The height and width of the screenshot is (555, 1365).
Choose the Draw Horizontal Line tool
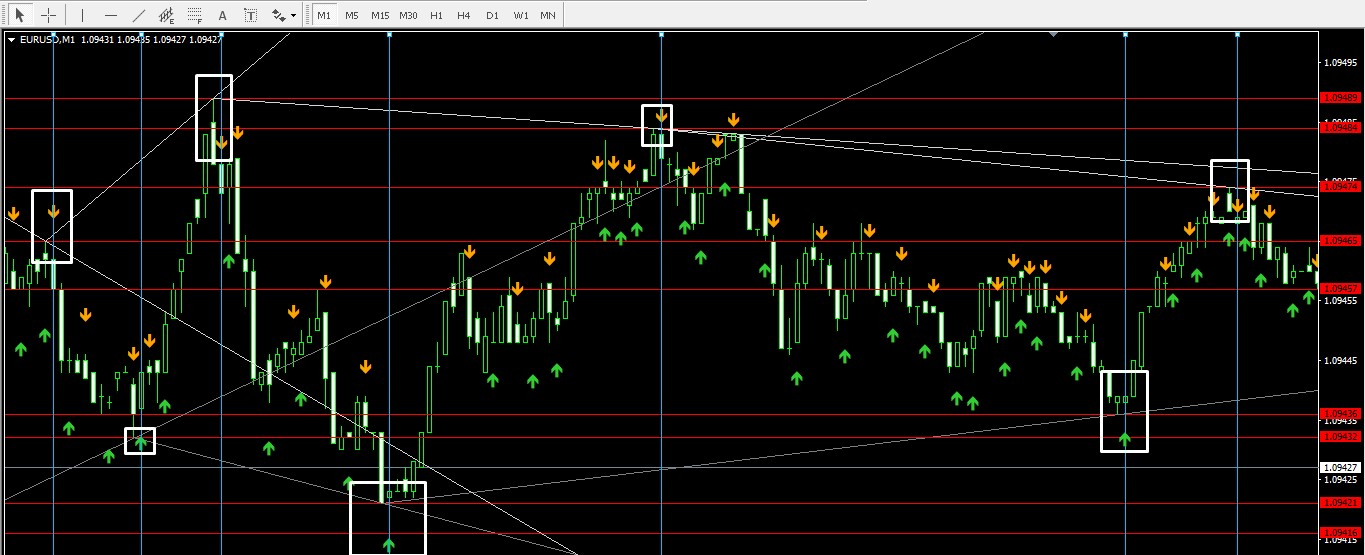tap(110, 15)
